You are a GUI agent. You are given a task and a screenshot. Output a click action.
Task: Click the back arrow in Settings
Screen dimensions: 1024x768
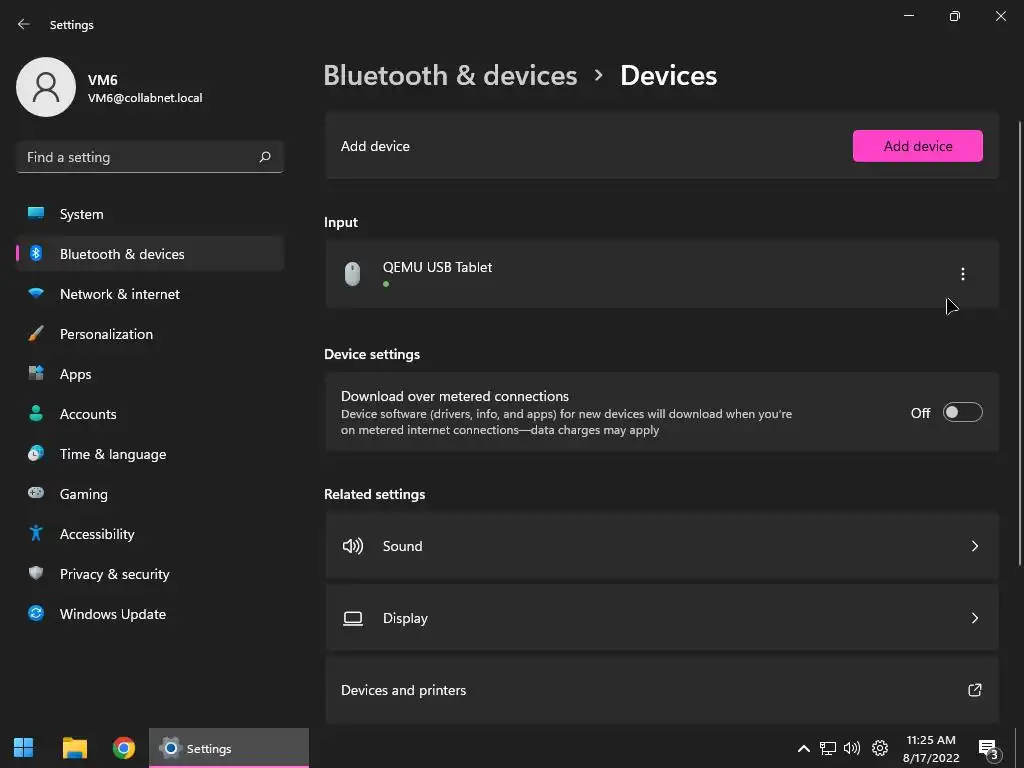pyautogui.click(x=24, y=24)
